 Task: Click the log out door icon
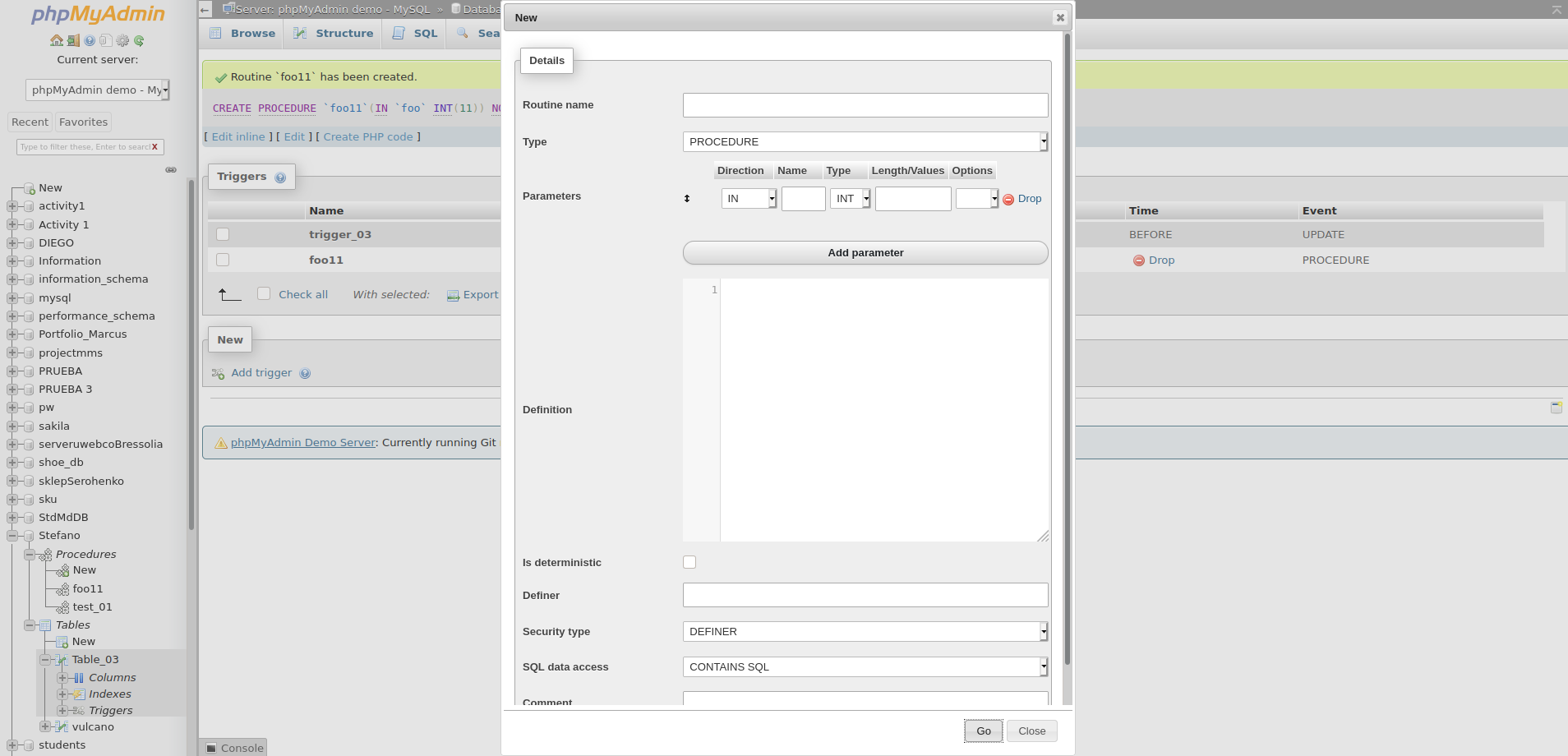(x=73, y=40)
